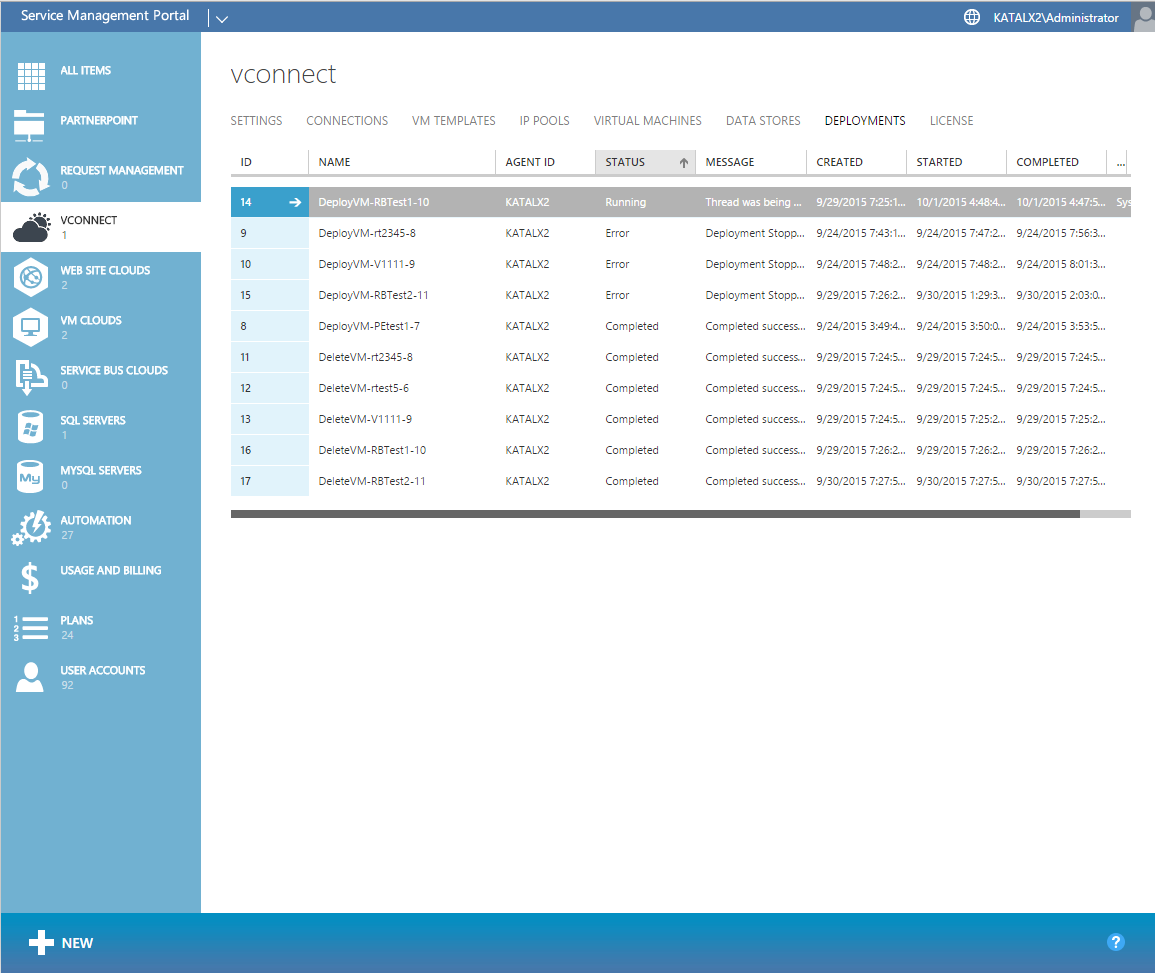Open the column overflow ellipsis header

pyautogui.click(x=1120, y=162)
